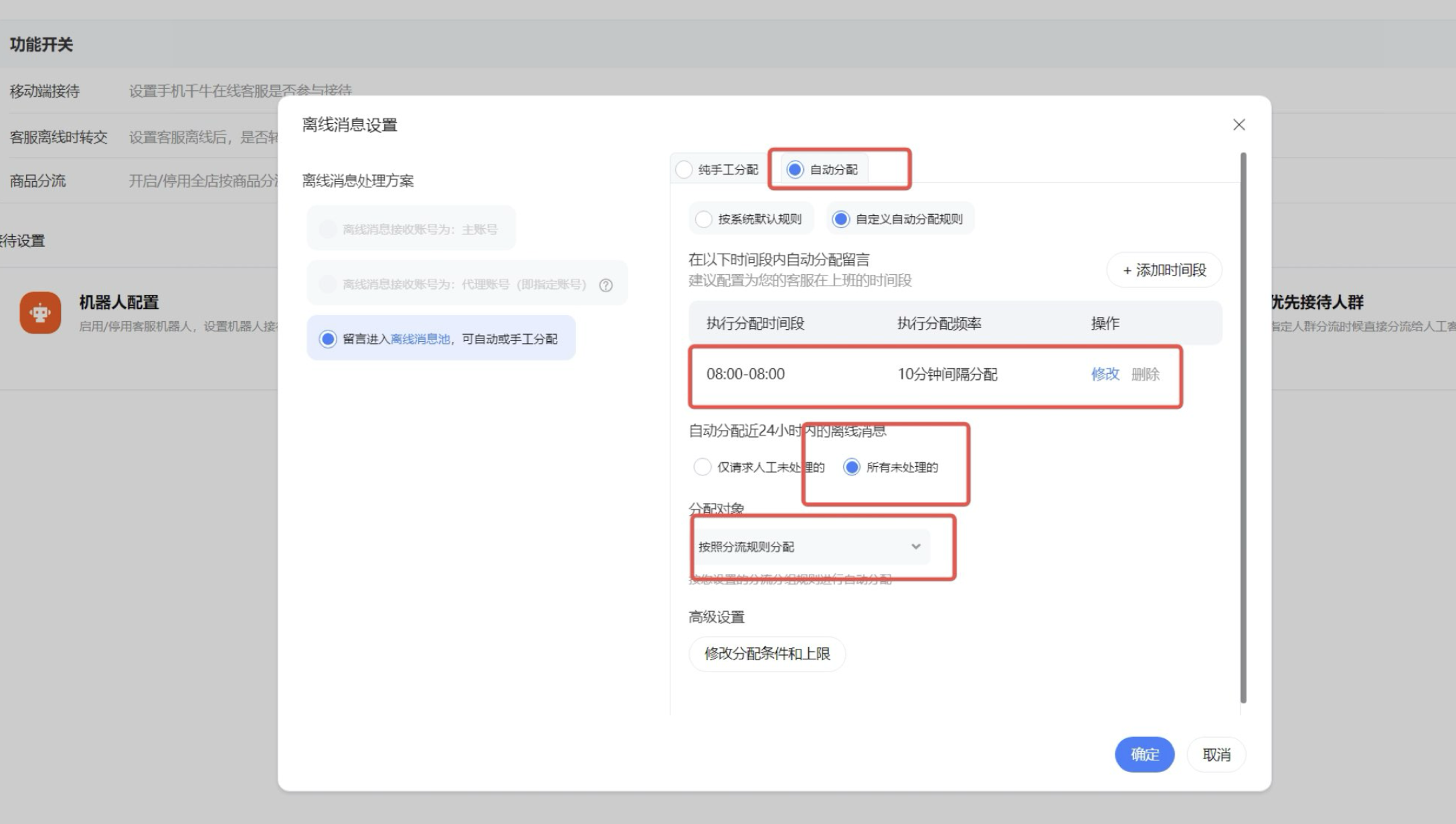Click the 离线消息处理方案 label
This screenshot has height=824, width=1456.
[358, 181]
